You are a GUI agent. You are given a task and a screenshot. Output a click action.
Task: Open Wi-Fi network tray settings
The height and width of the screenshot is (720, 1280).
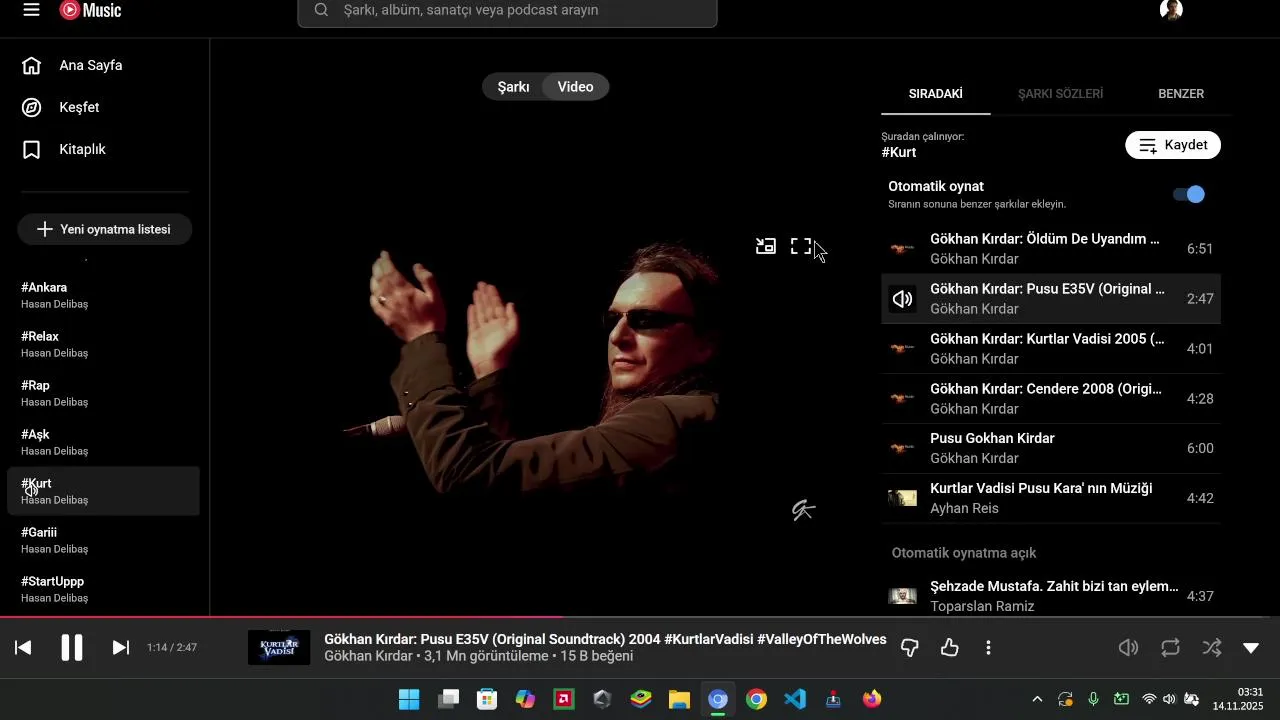[x=1149, y=699]
